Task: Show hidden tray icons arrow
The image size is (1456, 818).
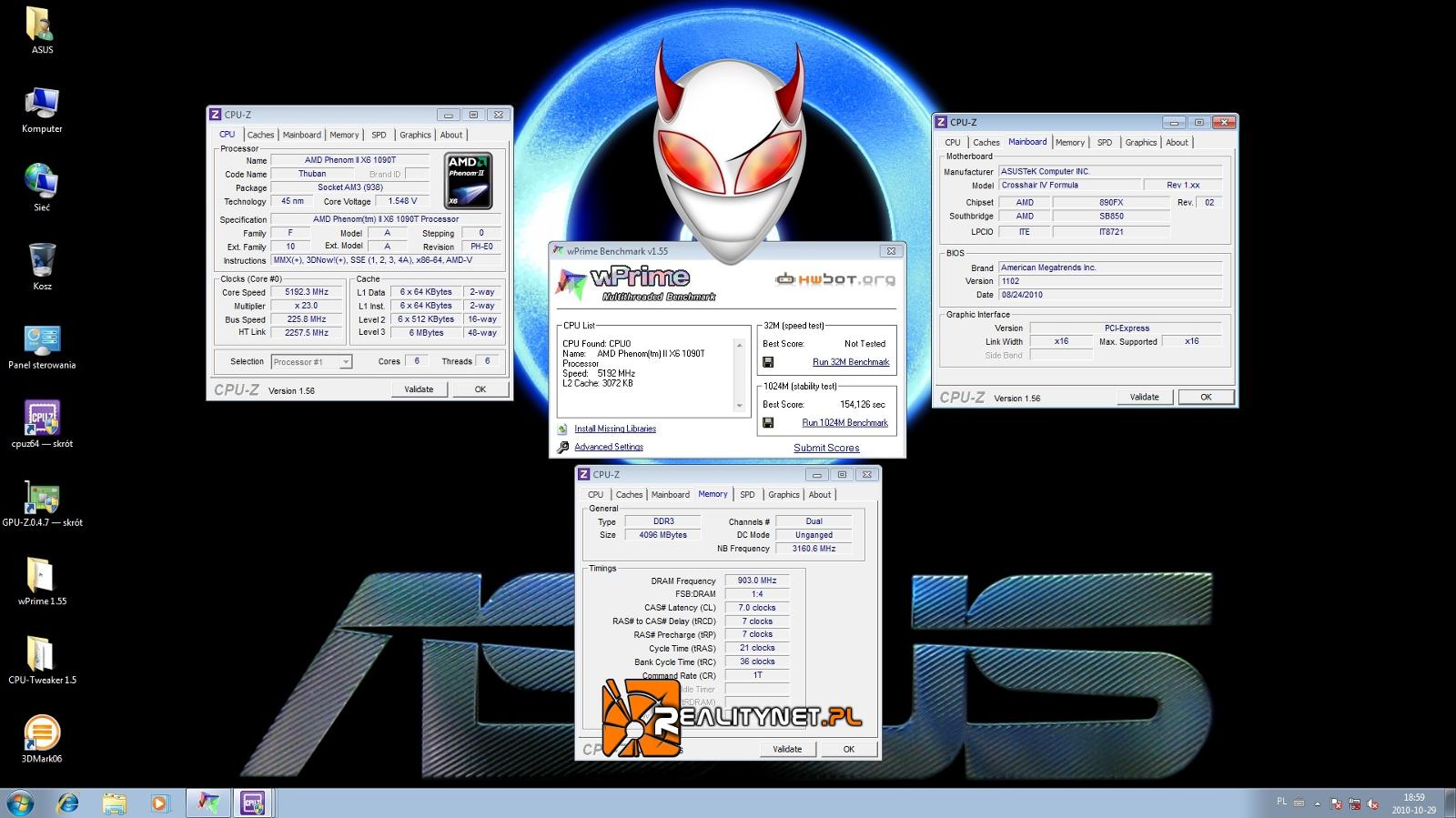Action: [1317, 804]
